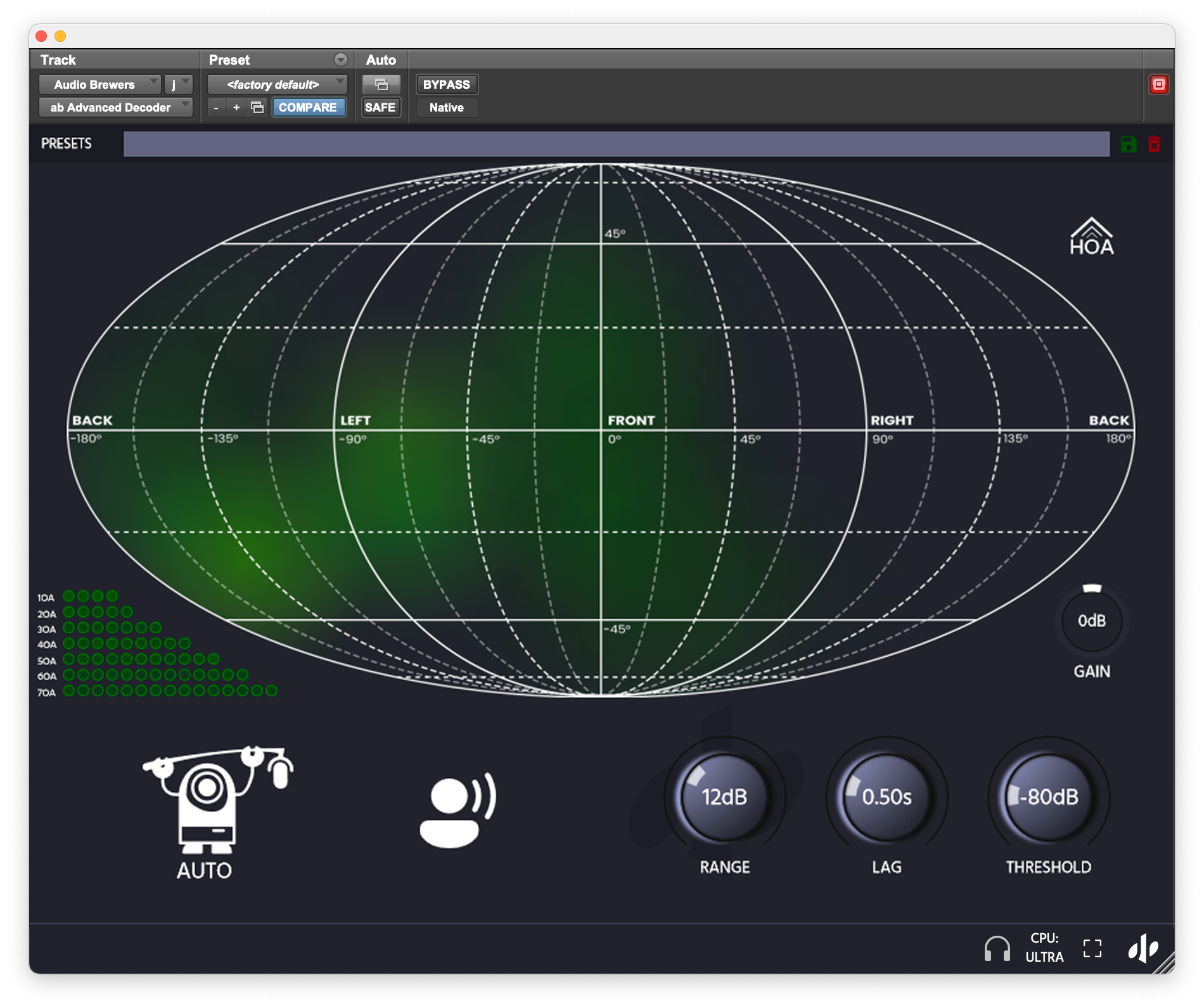Open the ab Advanced Decoder plugin selector
Viewport: 1204px width, 1008px height.
[x=115, y=107]
